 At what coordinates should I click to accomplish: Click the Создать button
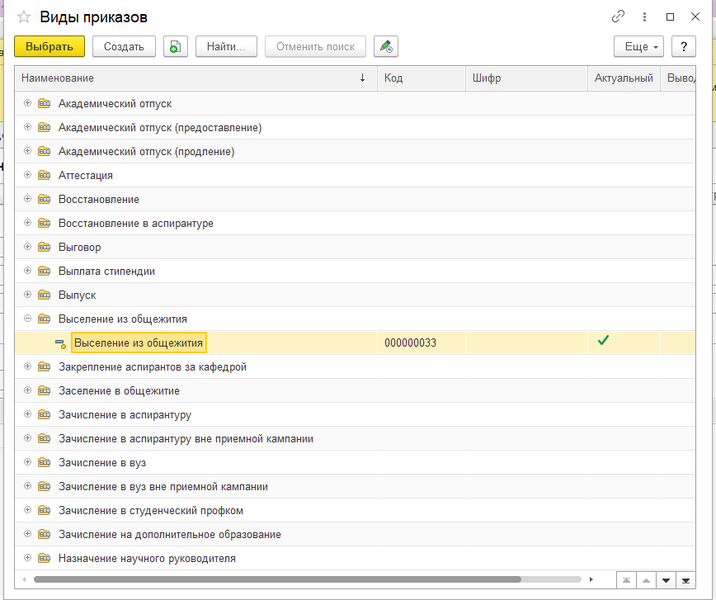[x=124, y=47]
